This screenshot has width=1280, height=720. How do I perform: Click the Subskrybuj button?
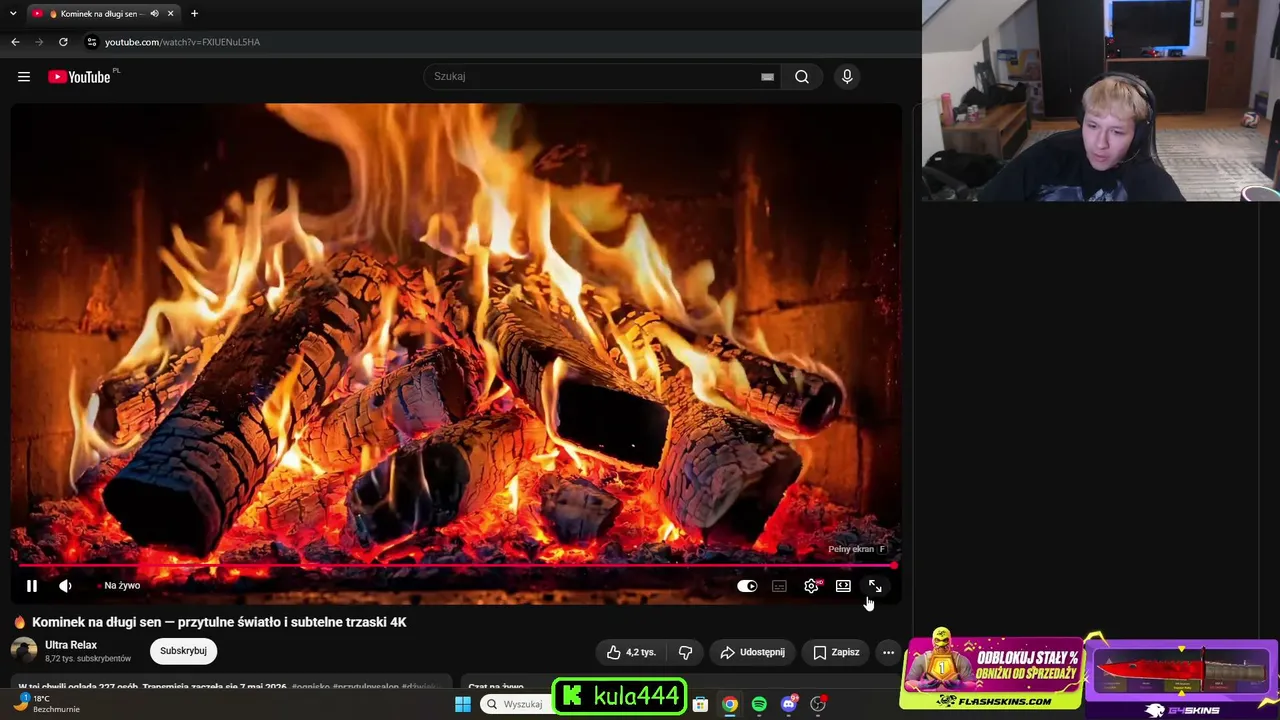pyautogui.click(x=183, y=651)
